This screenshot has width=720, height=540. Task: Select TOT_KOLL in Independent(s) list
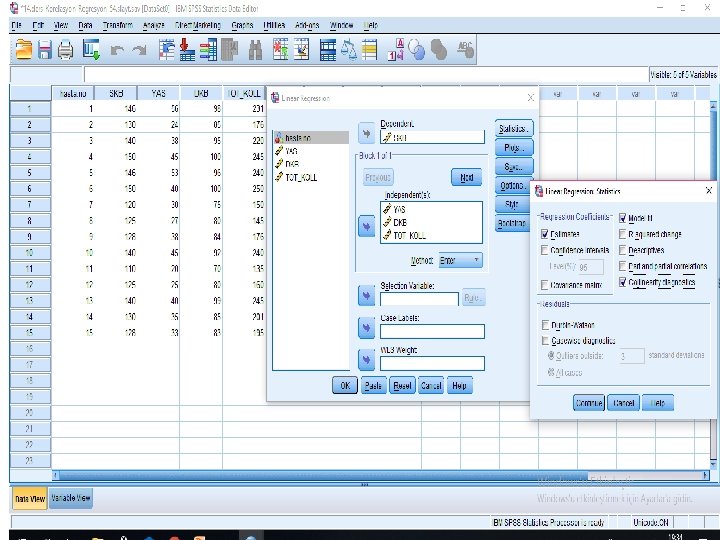click(409, 236)
